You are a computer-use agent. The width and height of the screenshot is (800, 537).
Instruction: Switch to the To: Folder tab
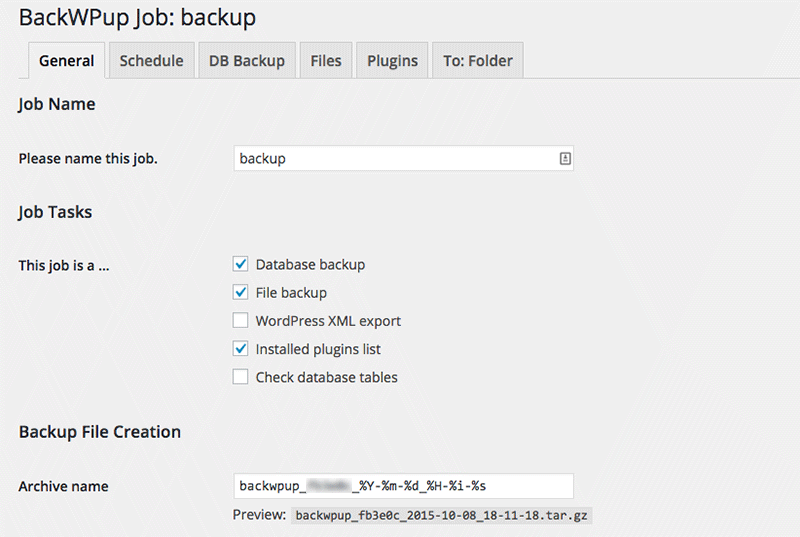point(477,61)
